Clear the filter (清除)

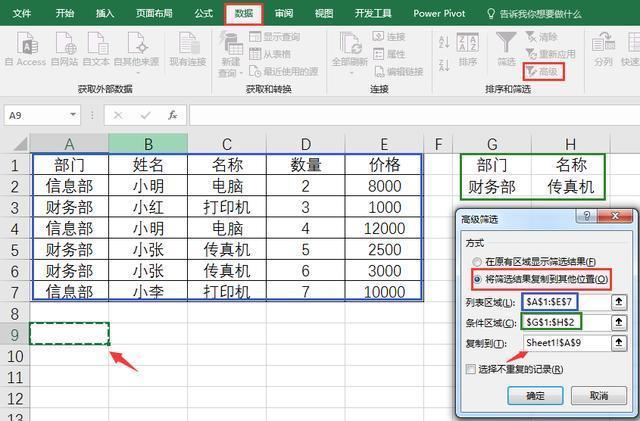541,37
